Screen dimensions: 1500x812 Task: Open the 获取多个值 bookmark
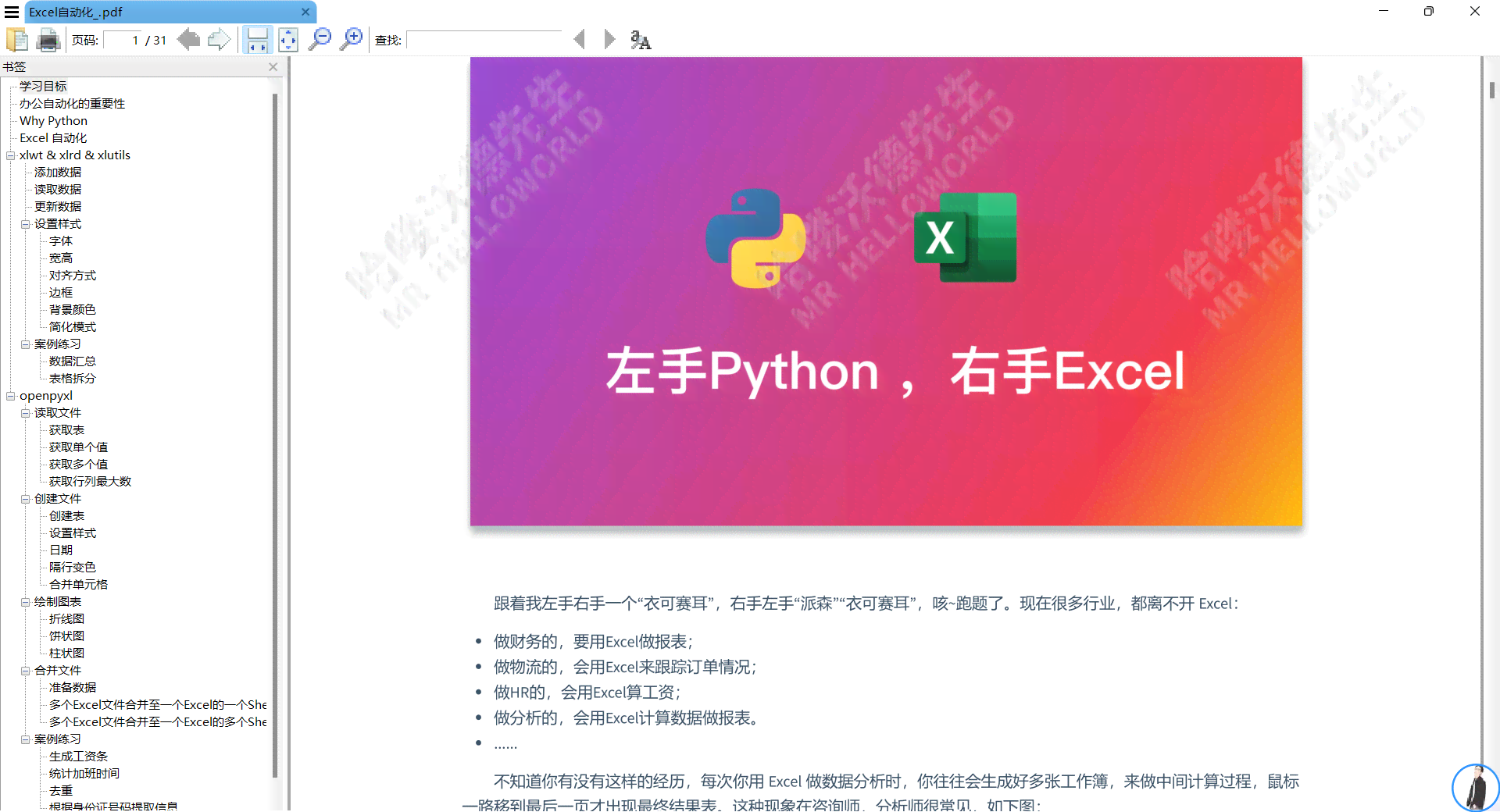click(x=78, y=465)
